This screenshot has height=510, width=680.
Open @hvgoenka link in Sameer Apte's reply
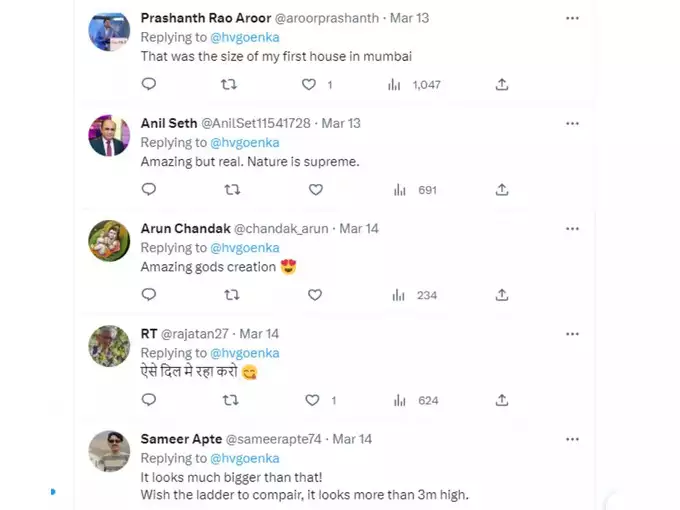(x=245, y=458)
